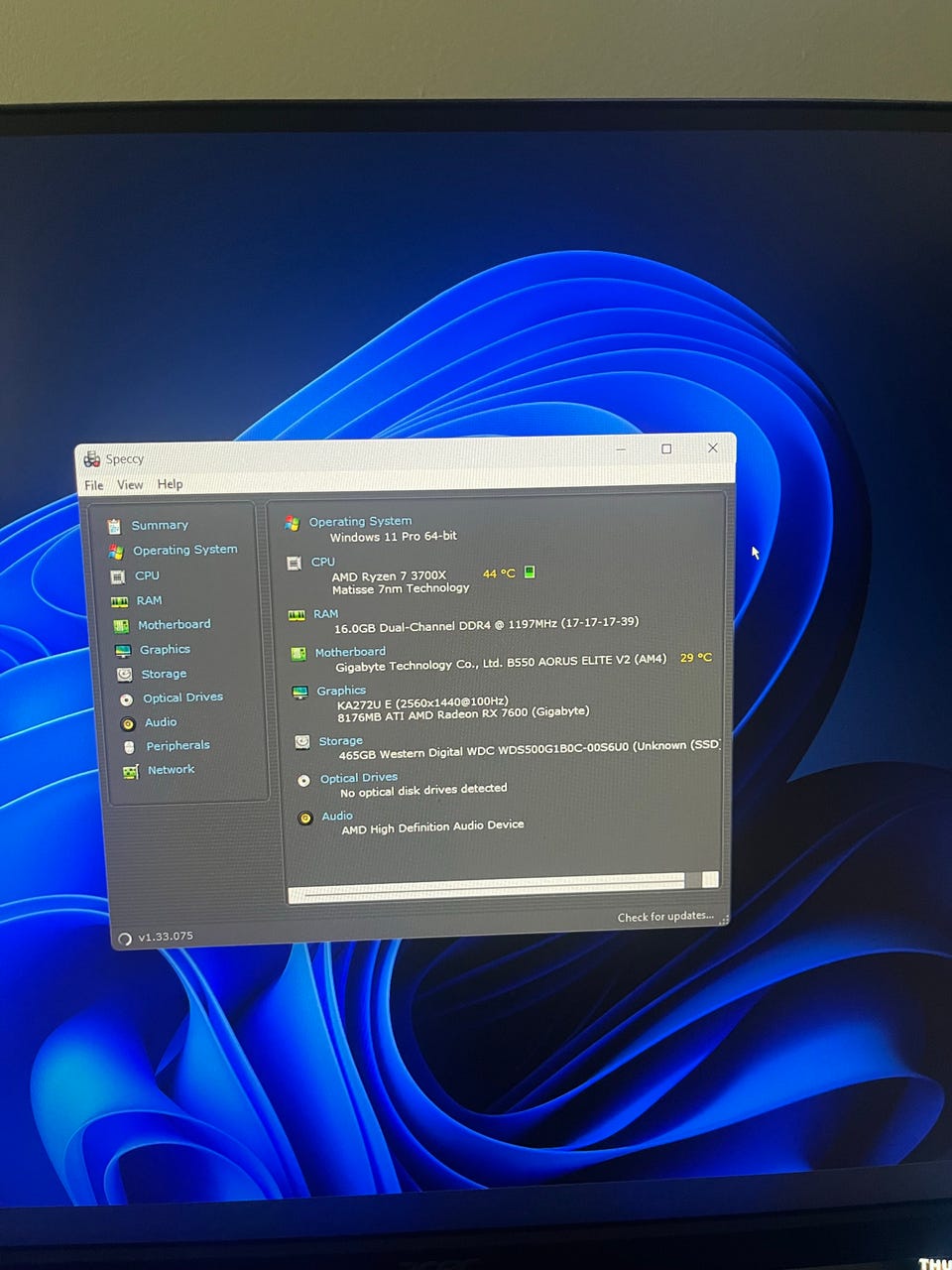Show the Graphics section from sidebar

click(x=165, y=650)
